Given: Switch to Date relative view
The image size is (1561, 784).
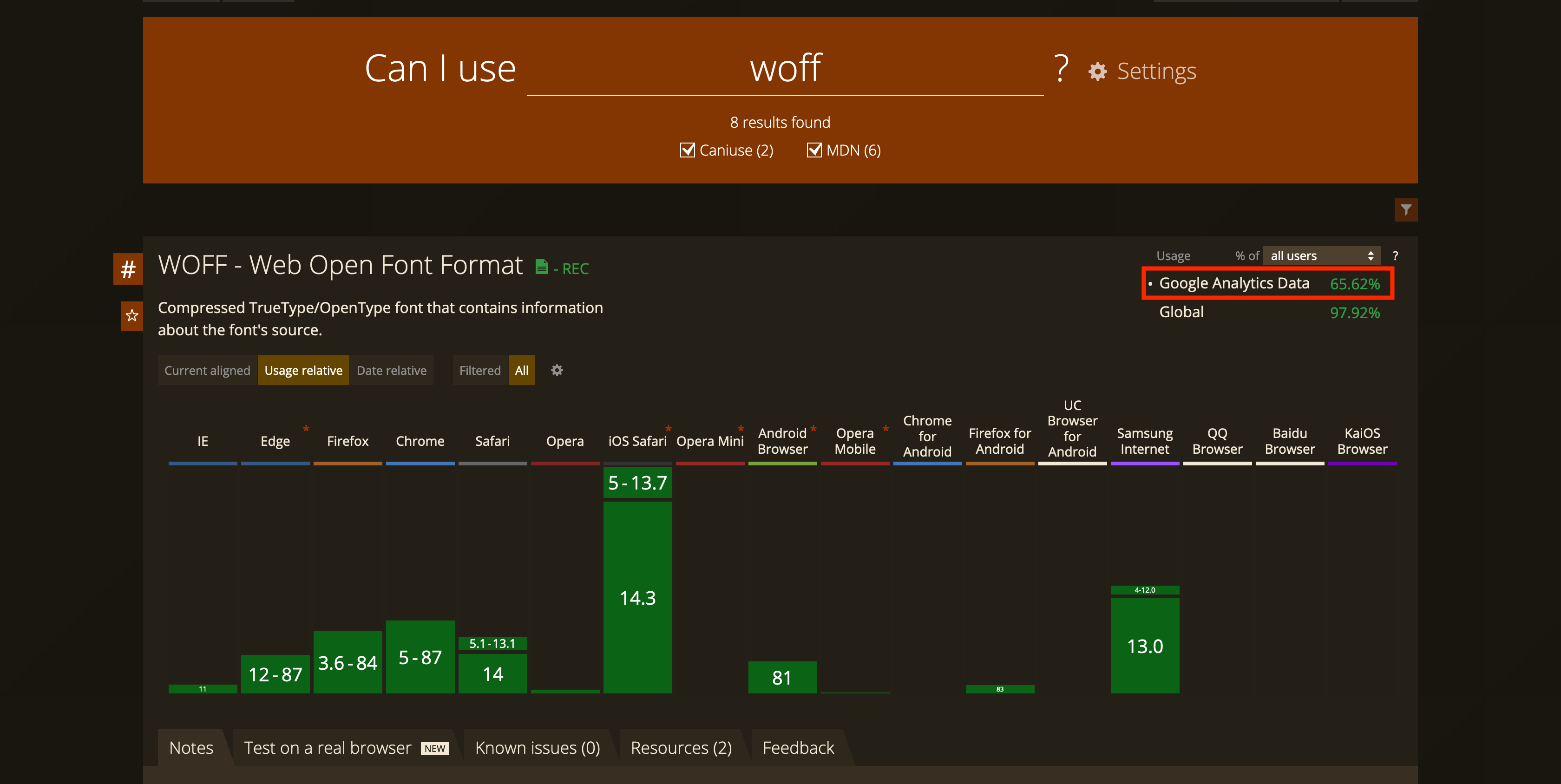Looking at the screenshot, I should point(392,370).
